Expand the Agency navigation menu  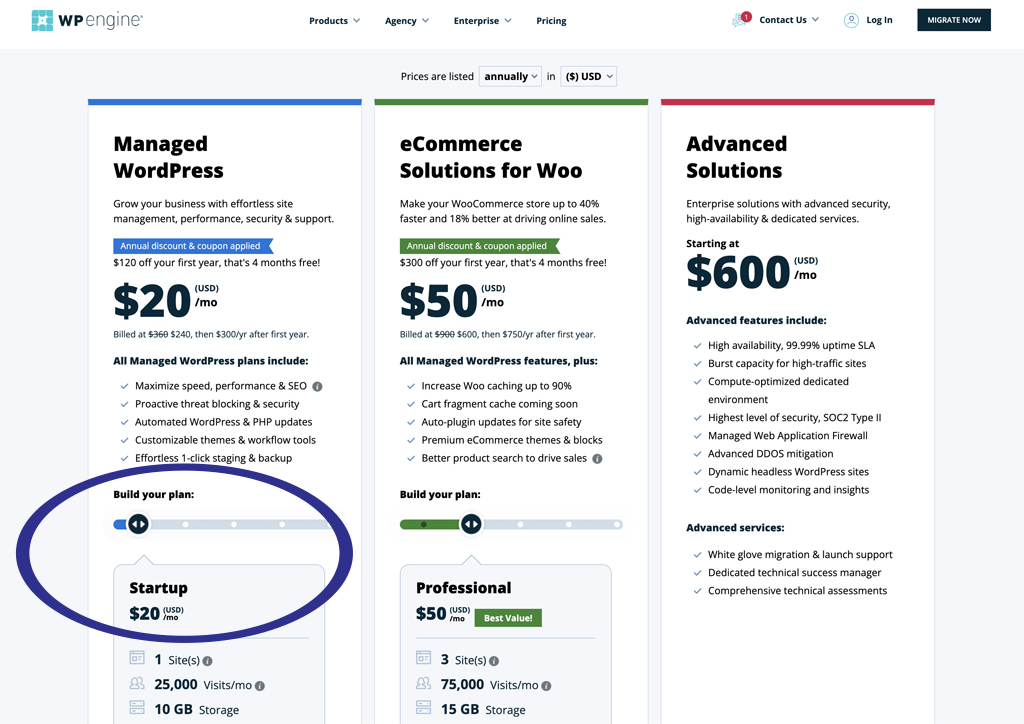[407, 21]
